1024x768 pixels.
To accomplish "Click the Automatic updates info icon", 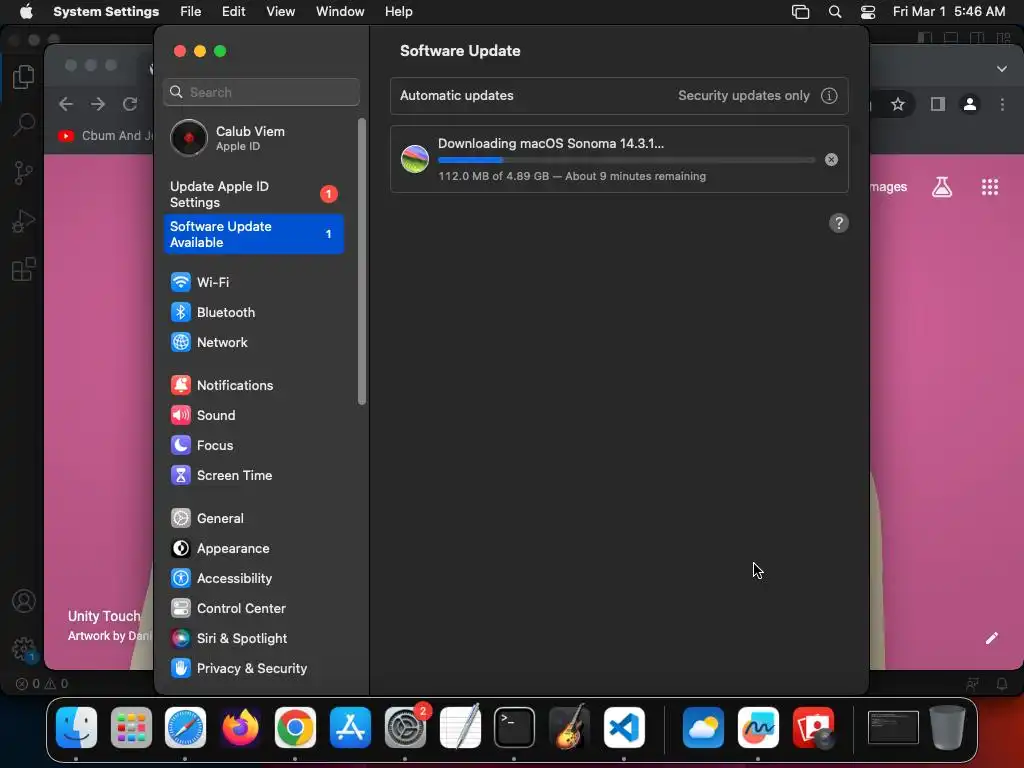I will pos(829,95).
